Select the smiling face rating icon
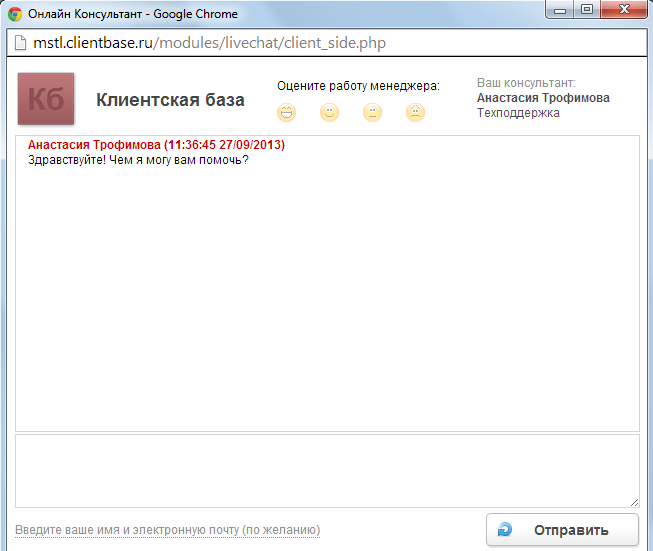 (329, 113)
